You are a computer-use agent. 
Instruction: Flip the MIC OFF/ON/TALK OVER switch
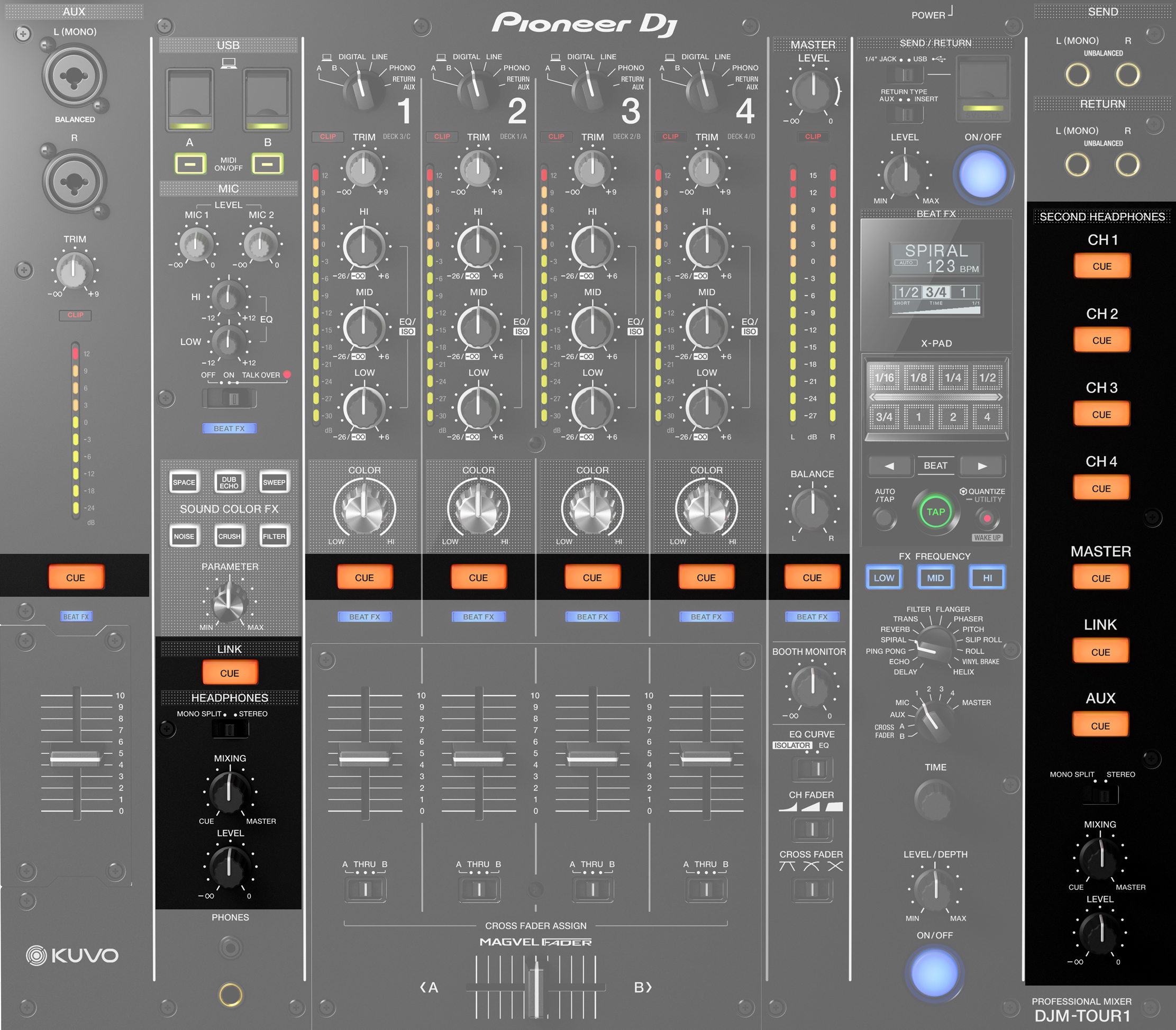point(230,398)
